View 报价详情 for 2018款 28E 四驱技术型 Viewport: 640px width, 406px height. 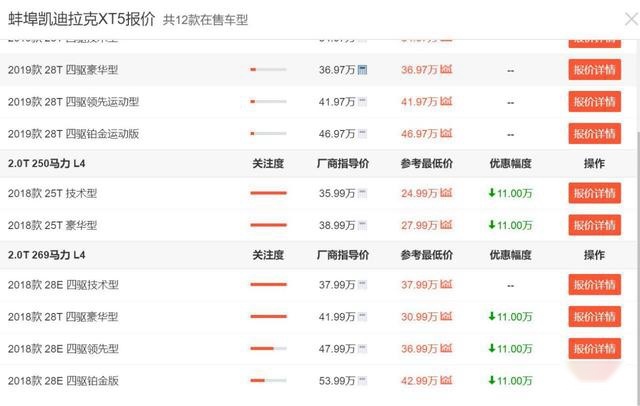[x=594, y=284]
